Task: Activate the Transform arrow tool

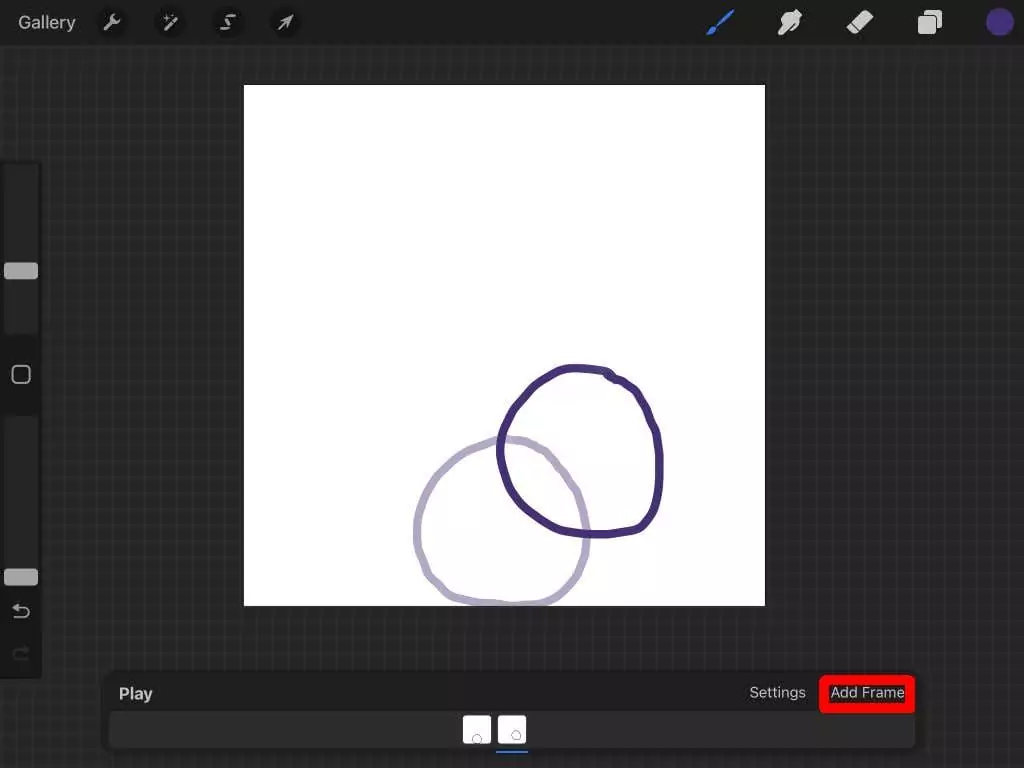Action: pyautogui.click(x=286, y=22)
